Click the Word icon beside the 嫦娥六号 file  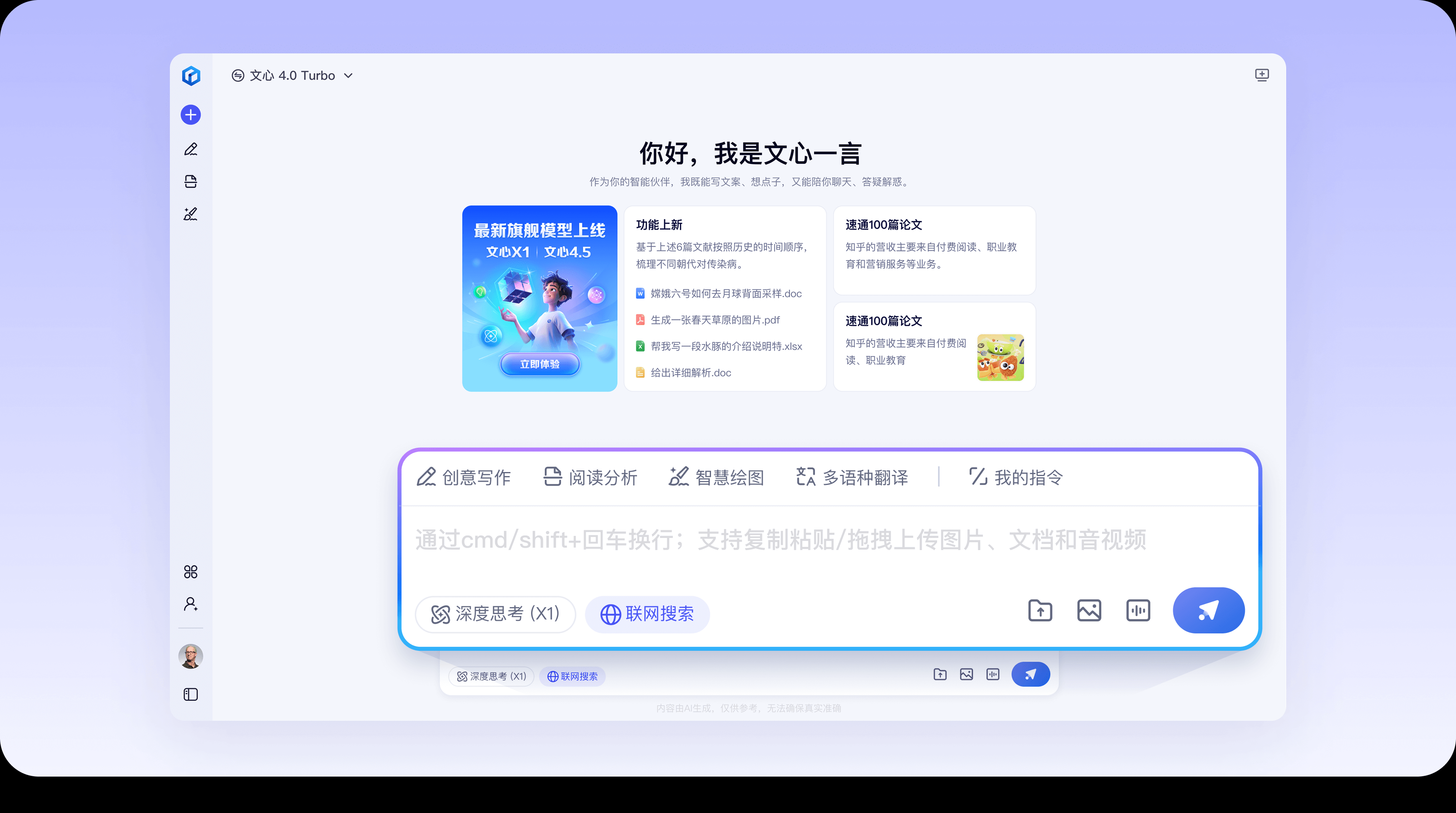pyautogui.click(x=640, y=293)
